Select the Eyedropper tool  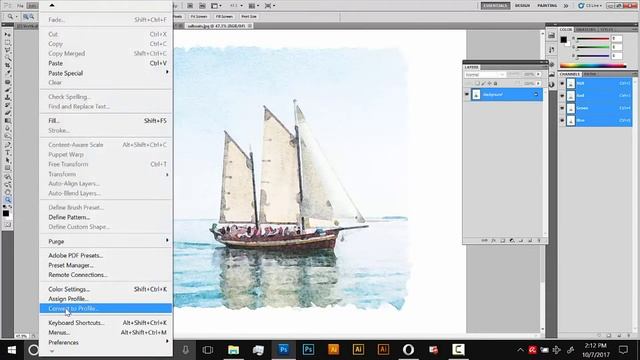(7, 73)
